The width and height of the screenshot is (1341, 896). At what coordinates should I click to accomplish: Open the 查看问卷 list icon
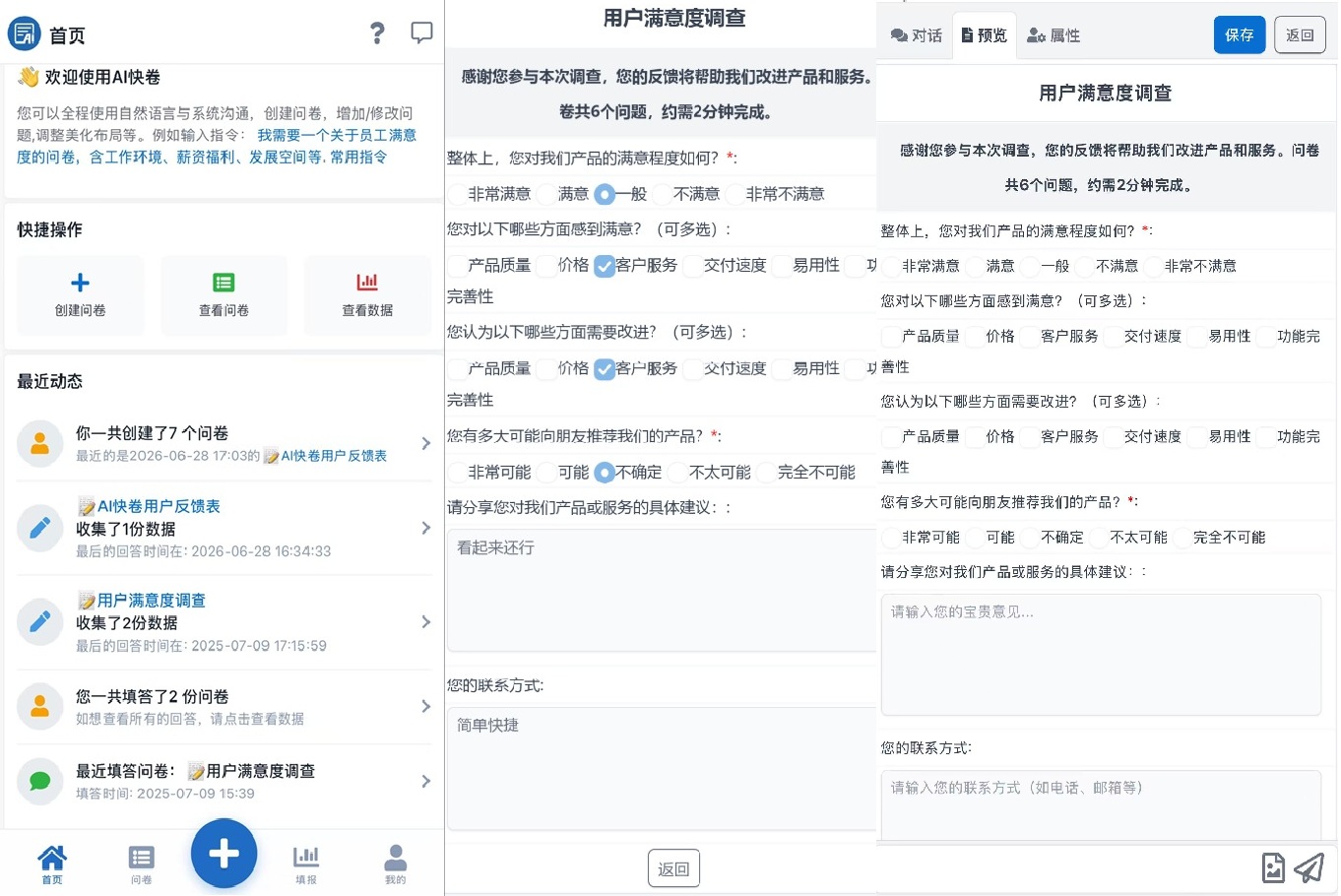(224, 284)
